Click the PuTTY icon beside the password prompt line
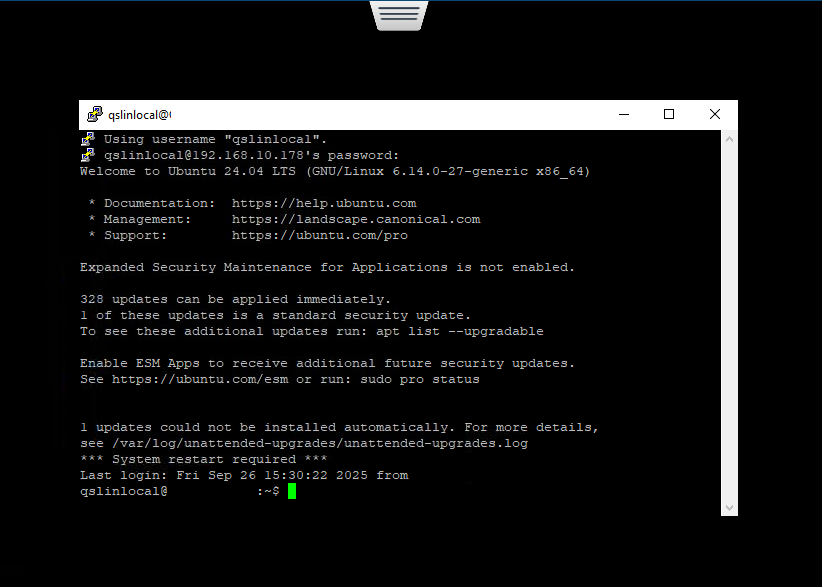This screenshot has height=587, width=822. coord(88,155)
